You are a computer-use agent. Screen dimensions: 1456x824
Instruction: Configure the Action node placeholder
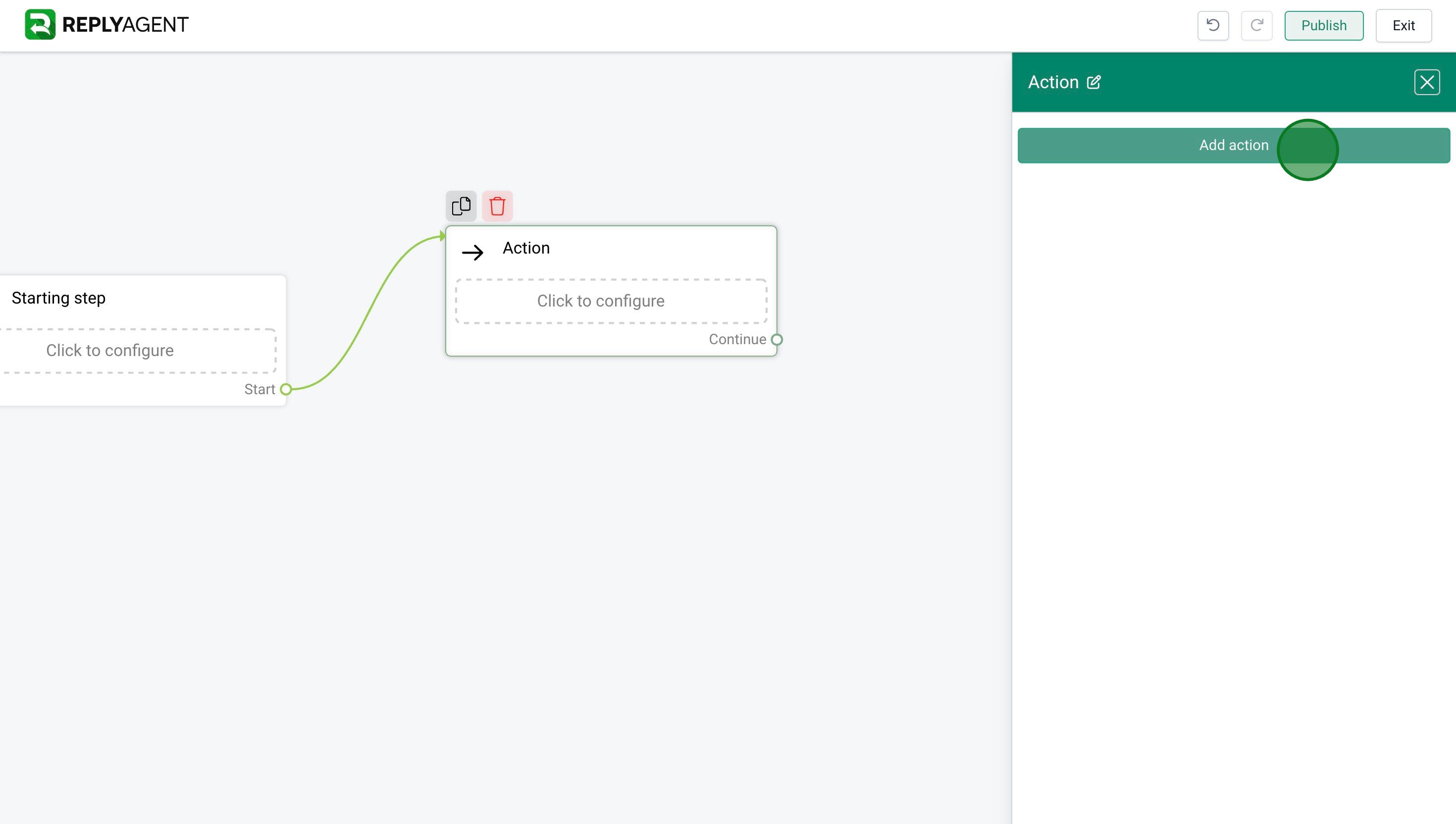[x=611, y=301]
